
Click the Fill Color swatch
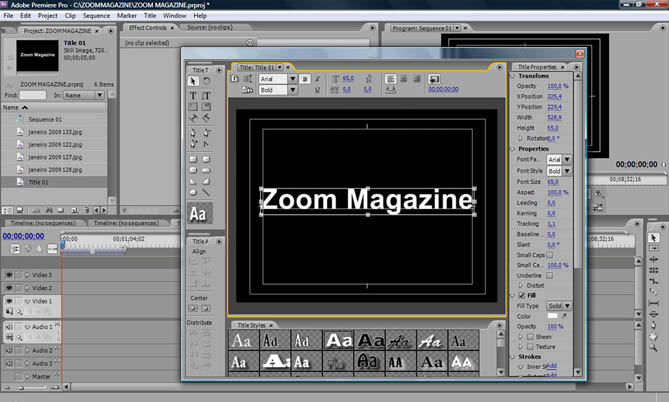pos(554,316)
